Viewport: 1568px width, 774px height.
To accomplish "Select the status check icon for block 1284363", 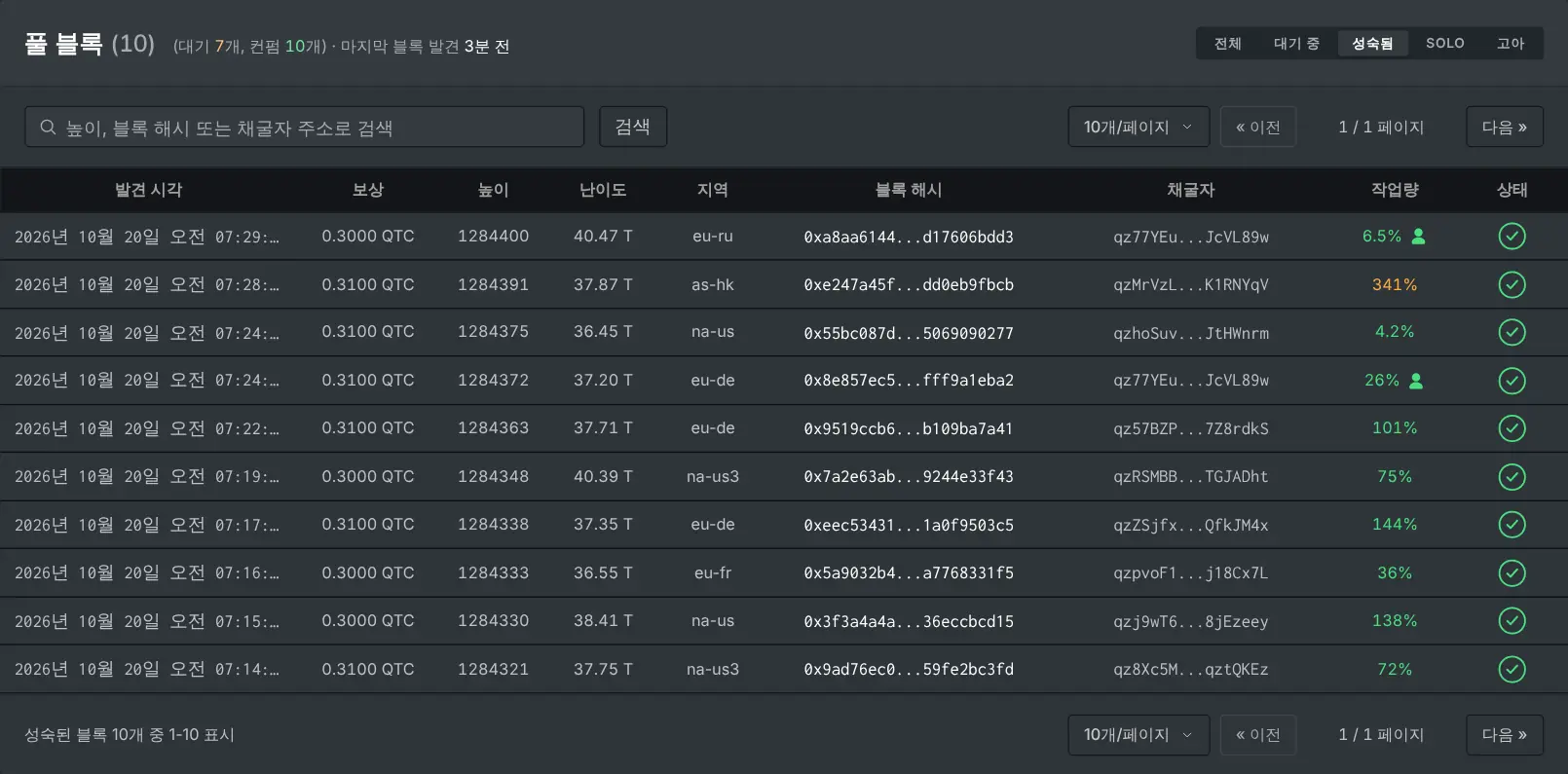I will (1512, 428).
